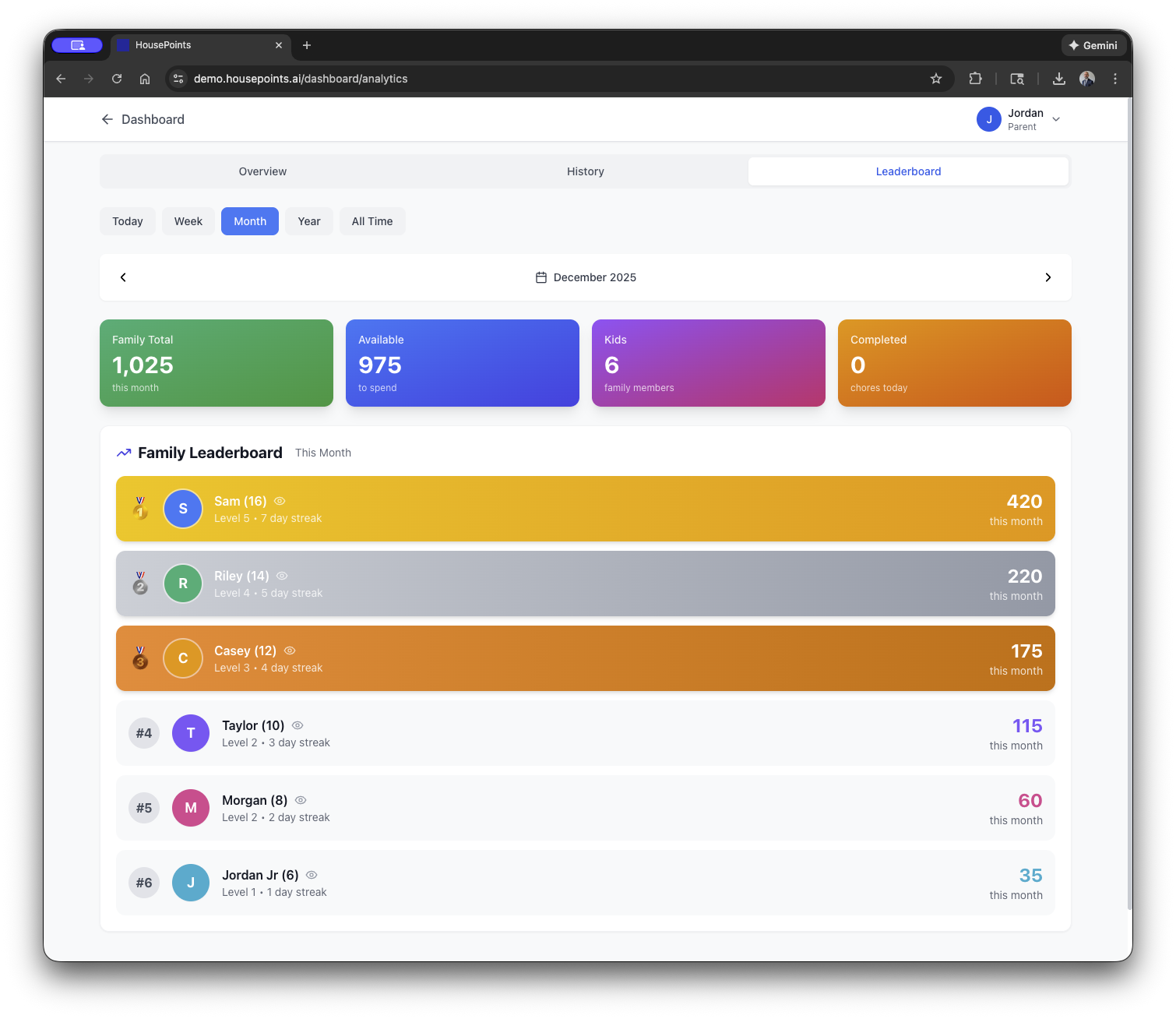Click the #4 rank badge

144,733
